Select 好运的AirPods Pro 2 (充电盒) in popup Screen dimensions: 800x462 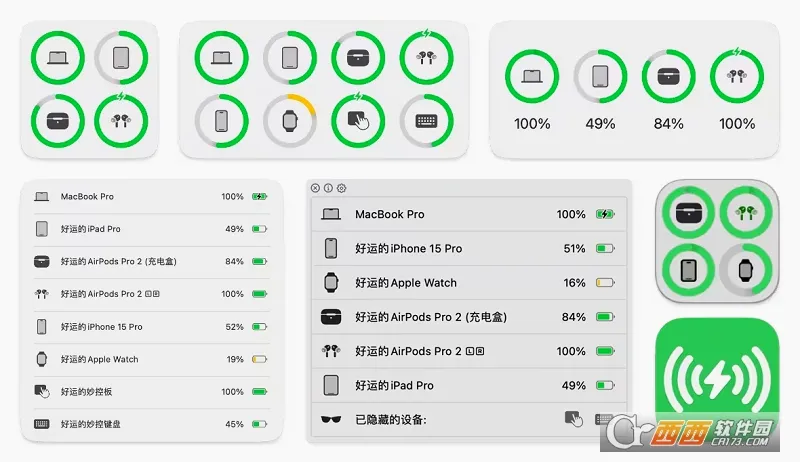(469, 317)
